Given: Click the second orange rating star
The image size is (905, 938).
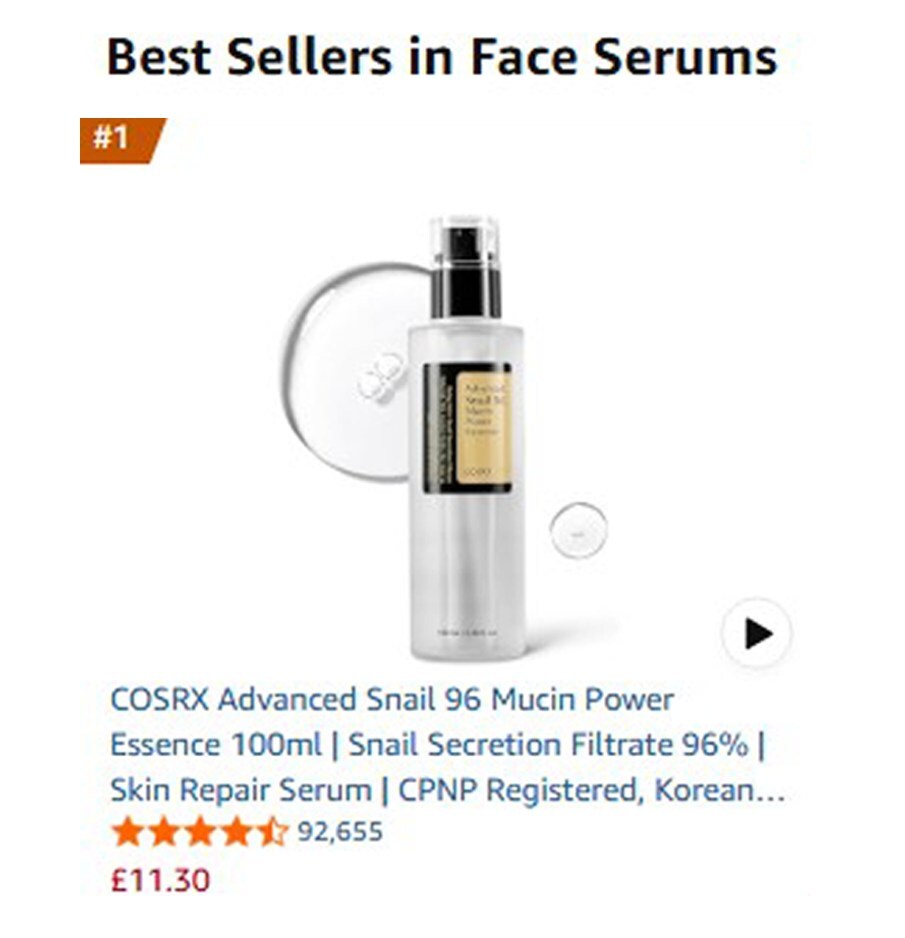Looking at the screenshot, I should [x=163, y=832].
